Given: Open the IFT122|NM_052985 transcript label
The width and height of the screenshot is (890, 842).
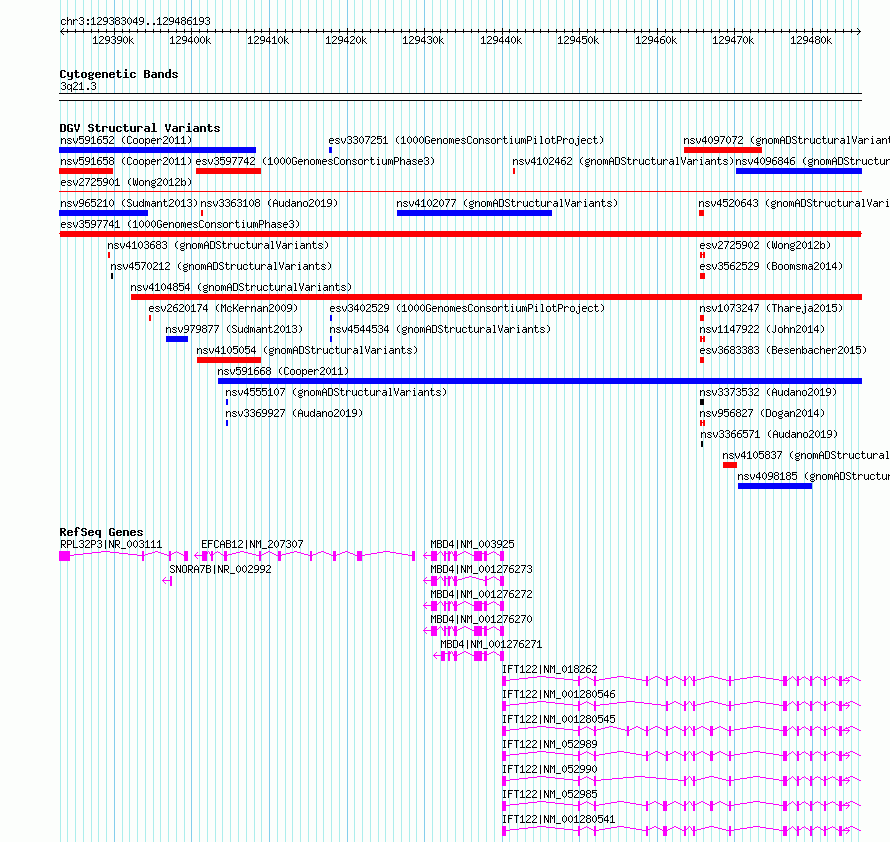Looking at the screenshot, I should click(x=550, y=794).
